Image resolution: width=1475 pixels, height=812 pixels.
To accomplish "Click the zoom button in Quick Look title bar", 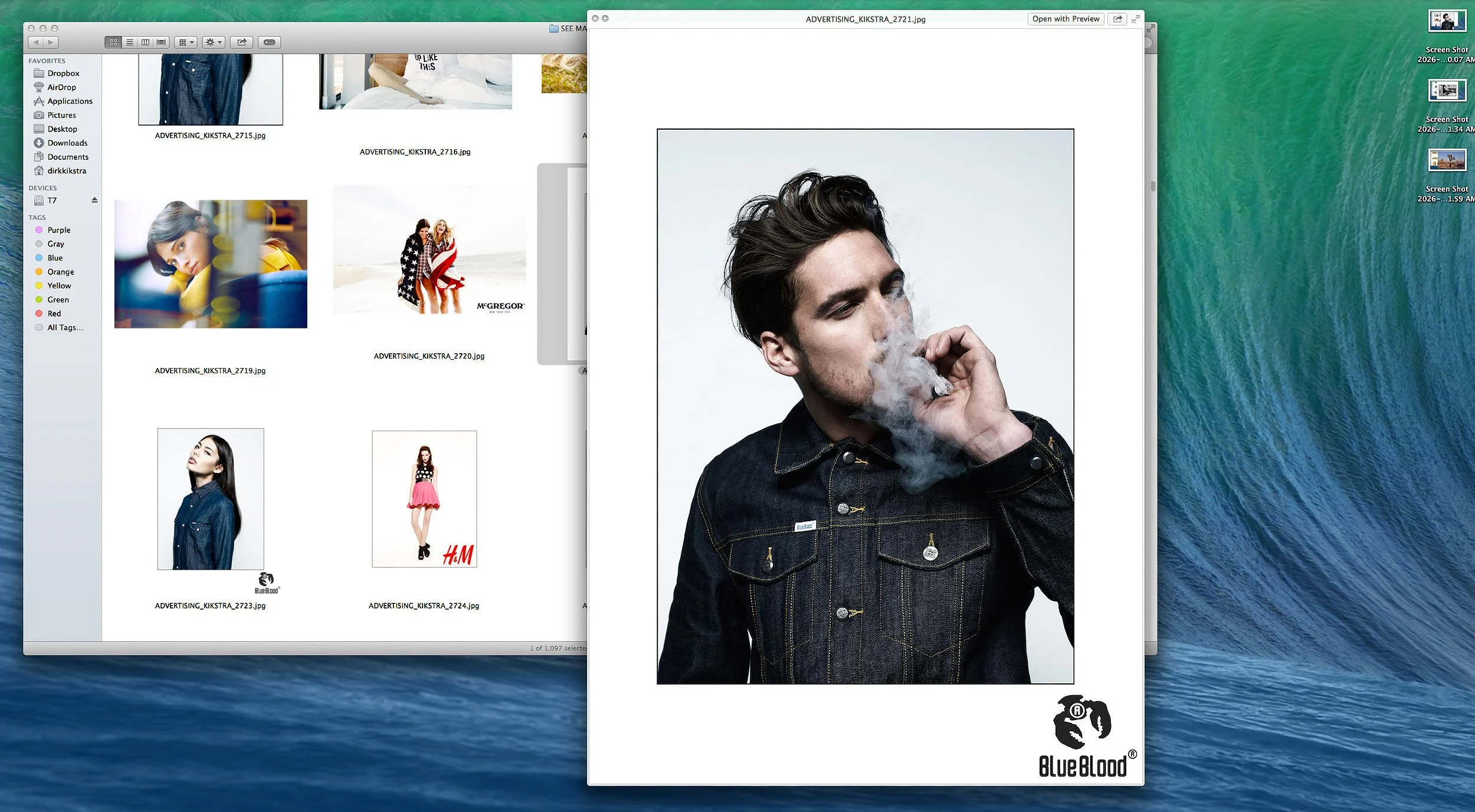I will (605, 18).
